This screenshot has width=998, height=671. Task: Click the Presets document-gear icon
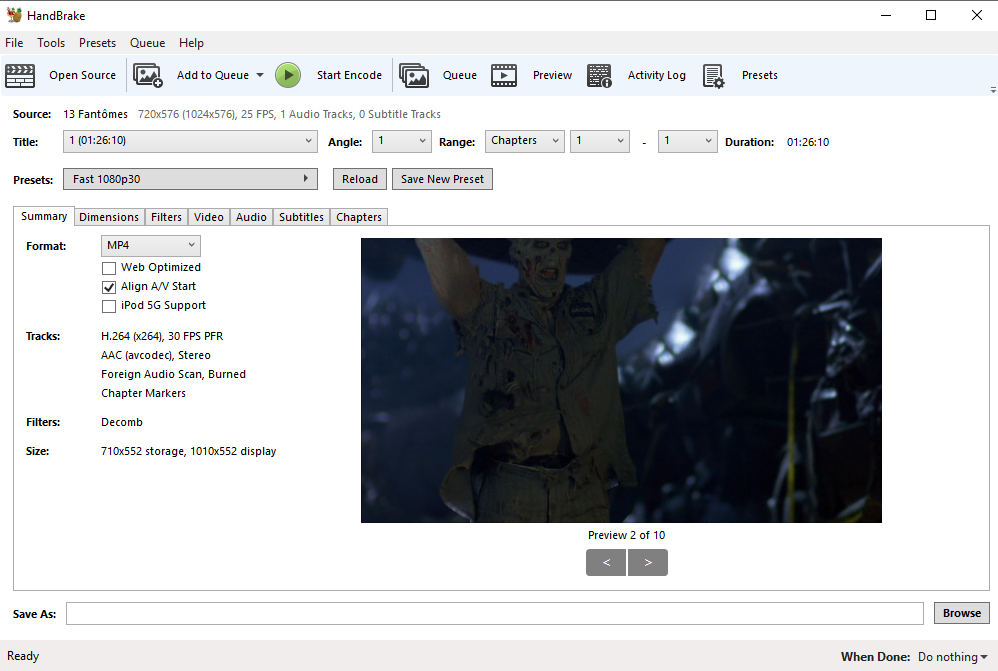coord(713,75)
